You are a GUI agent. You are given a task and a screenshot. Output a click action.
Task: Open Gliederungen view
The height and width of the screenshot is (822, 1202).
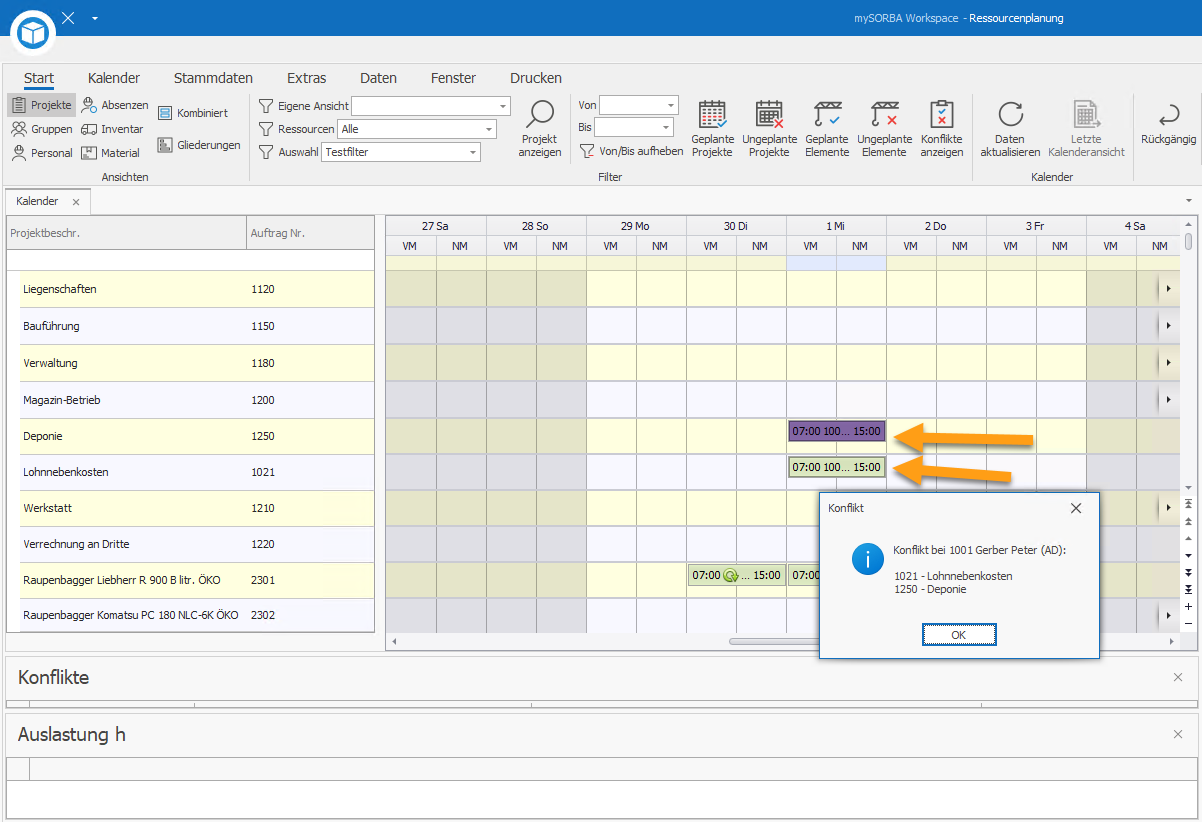(x=199, y=145)
